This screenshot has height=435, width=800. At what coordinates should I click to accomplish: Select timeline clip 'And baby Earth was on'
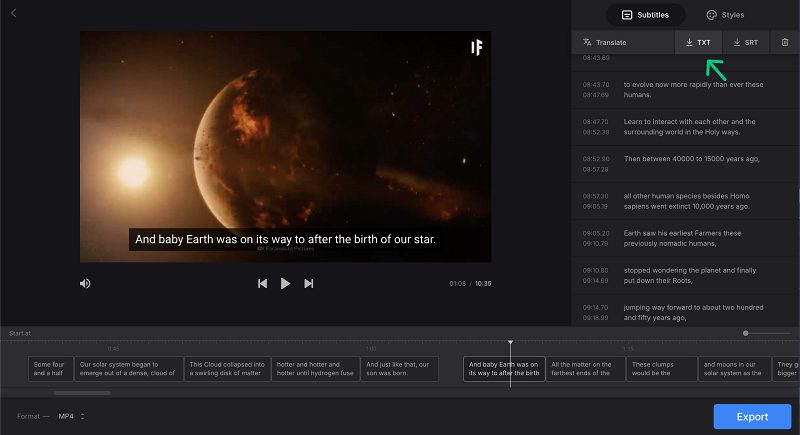click(x=504, y=369)
